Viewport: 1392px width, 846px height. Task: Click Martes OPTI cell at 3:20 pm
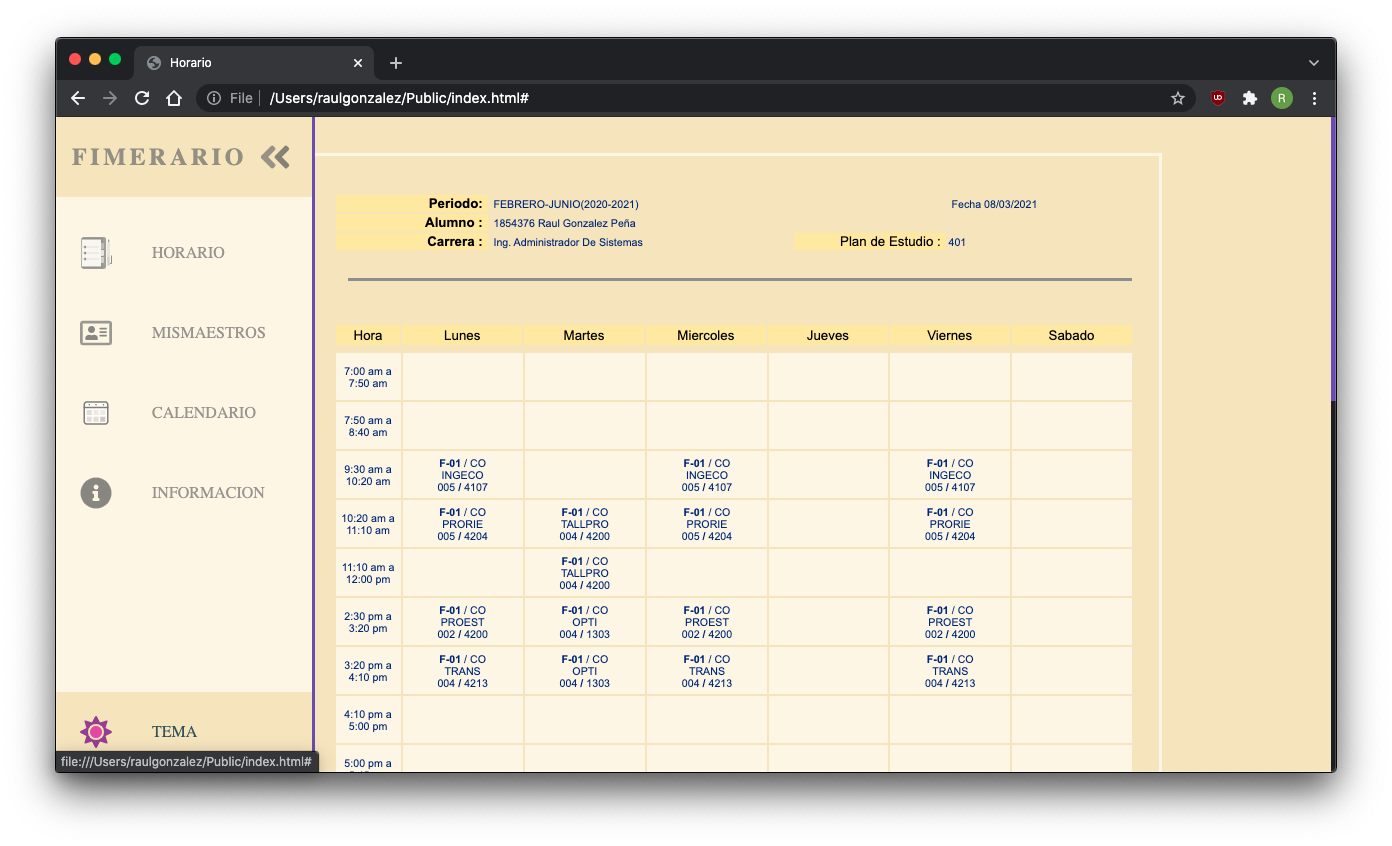(x=584, y=671)
